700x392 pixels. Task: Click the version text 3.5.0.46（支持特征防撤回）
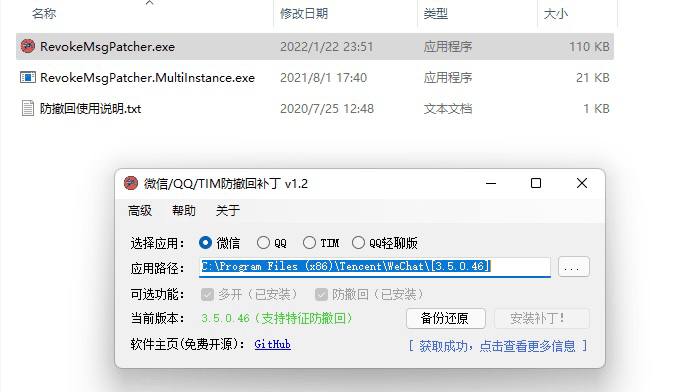(x=277, y=318)
